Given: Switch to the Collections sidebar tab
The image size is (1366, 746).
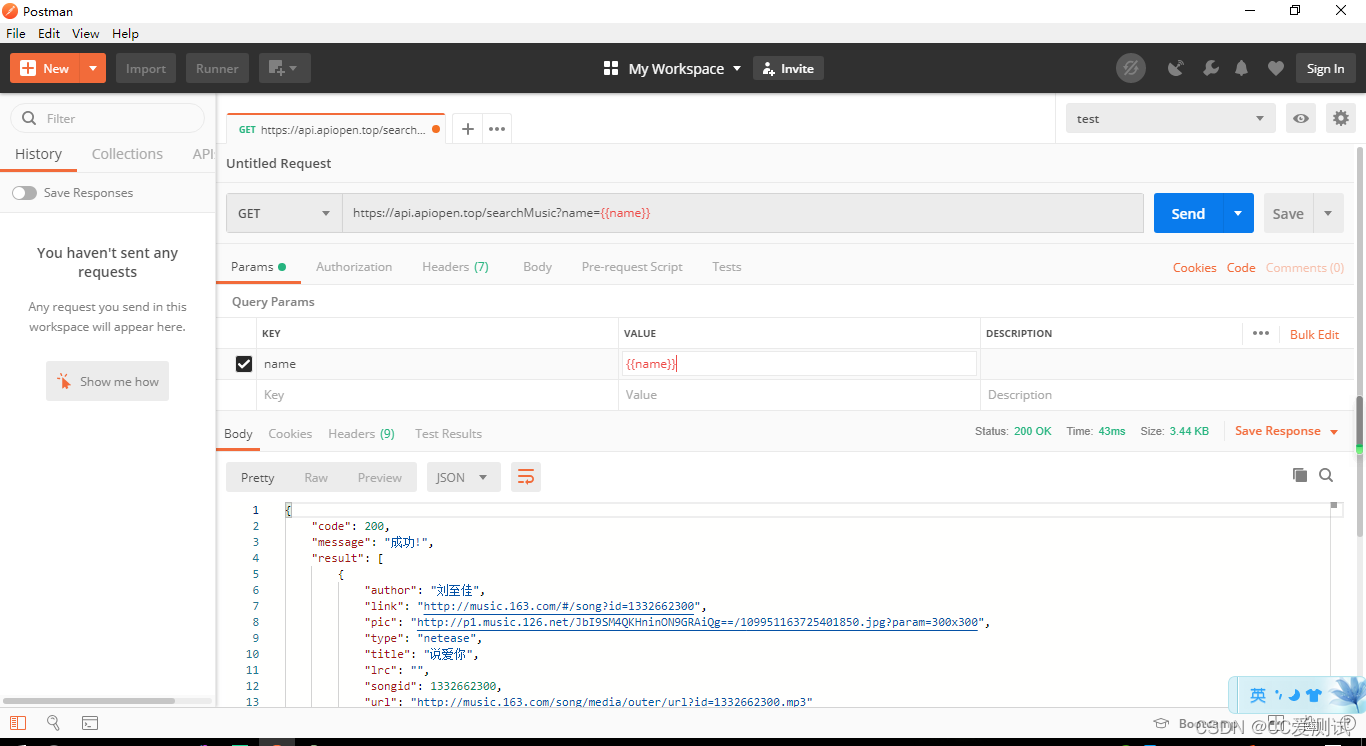Looking at the screenshot, I should 127,154.
